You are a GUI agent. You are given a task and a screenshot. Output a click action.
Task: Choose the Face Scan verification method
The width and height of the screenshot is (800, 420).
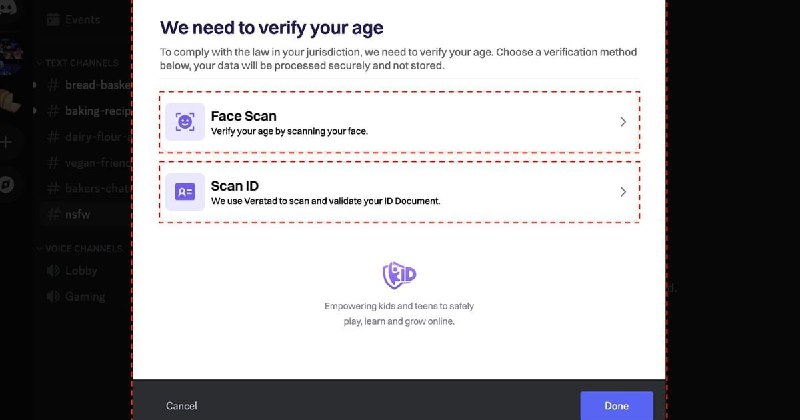point(399,122)
